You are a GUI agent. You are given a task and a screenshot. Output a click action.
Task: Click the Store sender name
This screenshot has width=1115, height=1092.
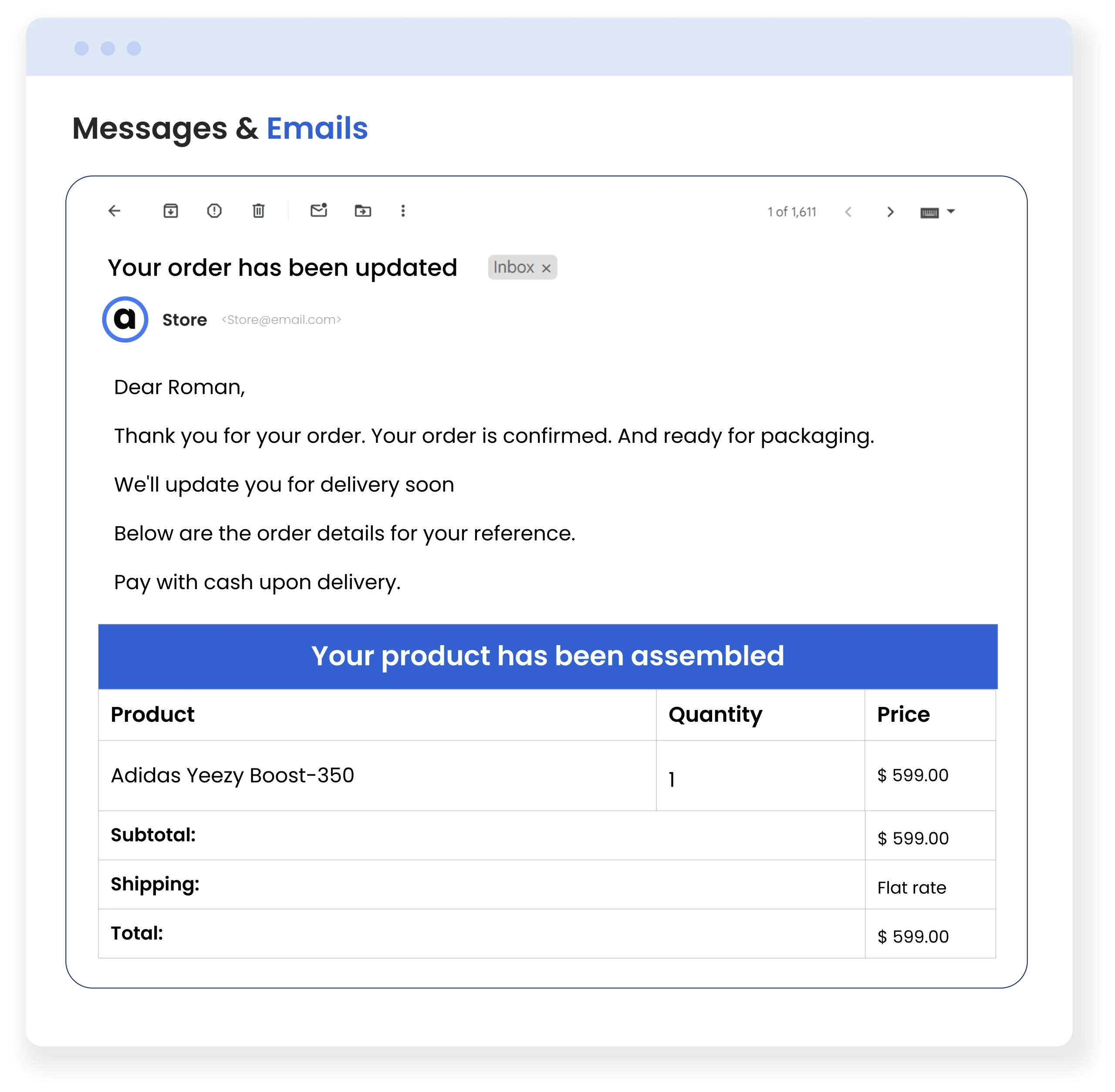pyautogui.click(x=185, y=320)
